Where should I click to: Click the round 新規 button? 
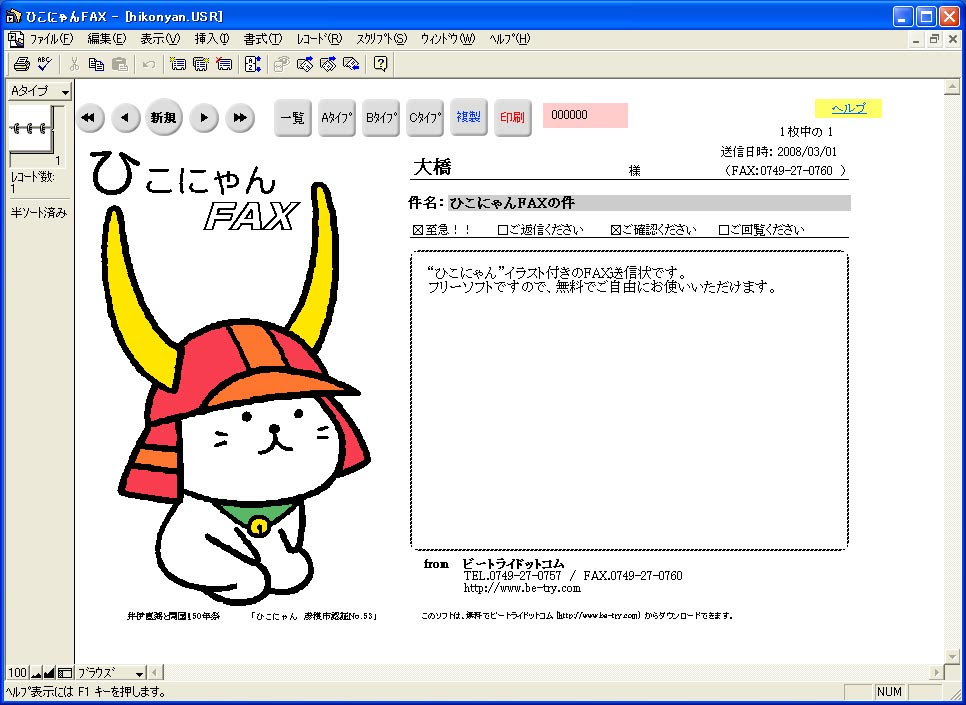(164, 117)
